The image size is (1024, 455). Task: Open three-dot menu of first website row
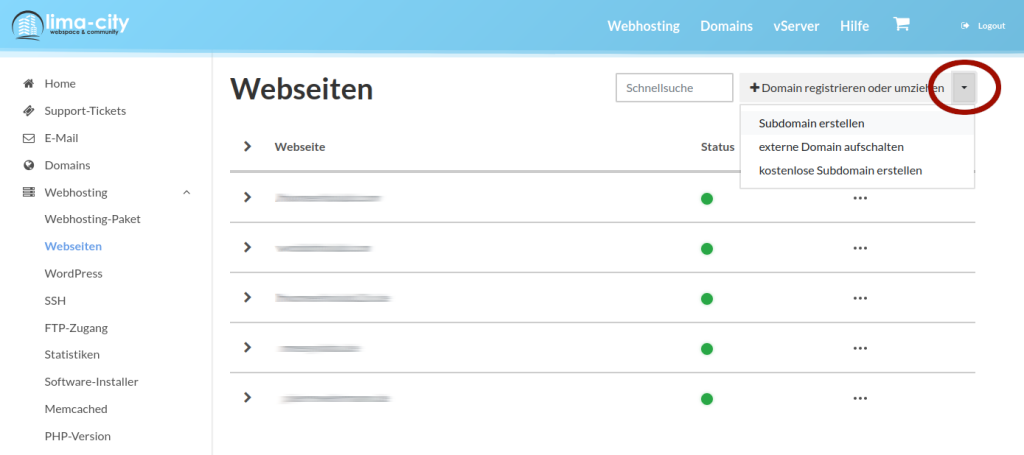pyautogui.click(x=859, y=198)
